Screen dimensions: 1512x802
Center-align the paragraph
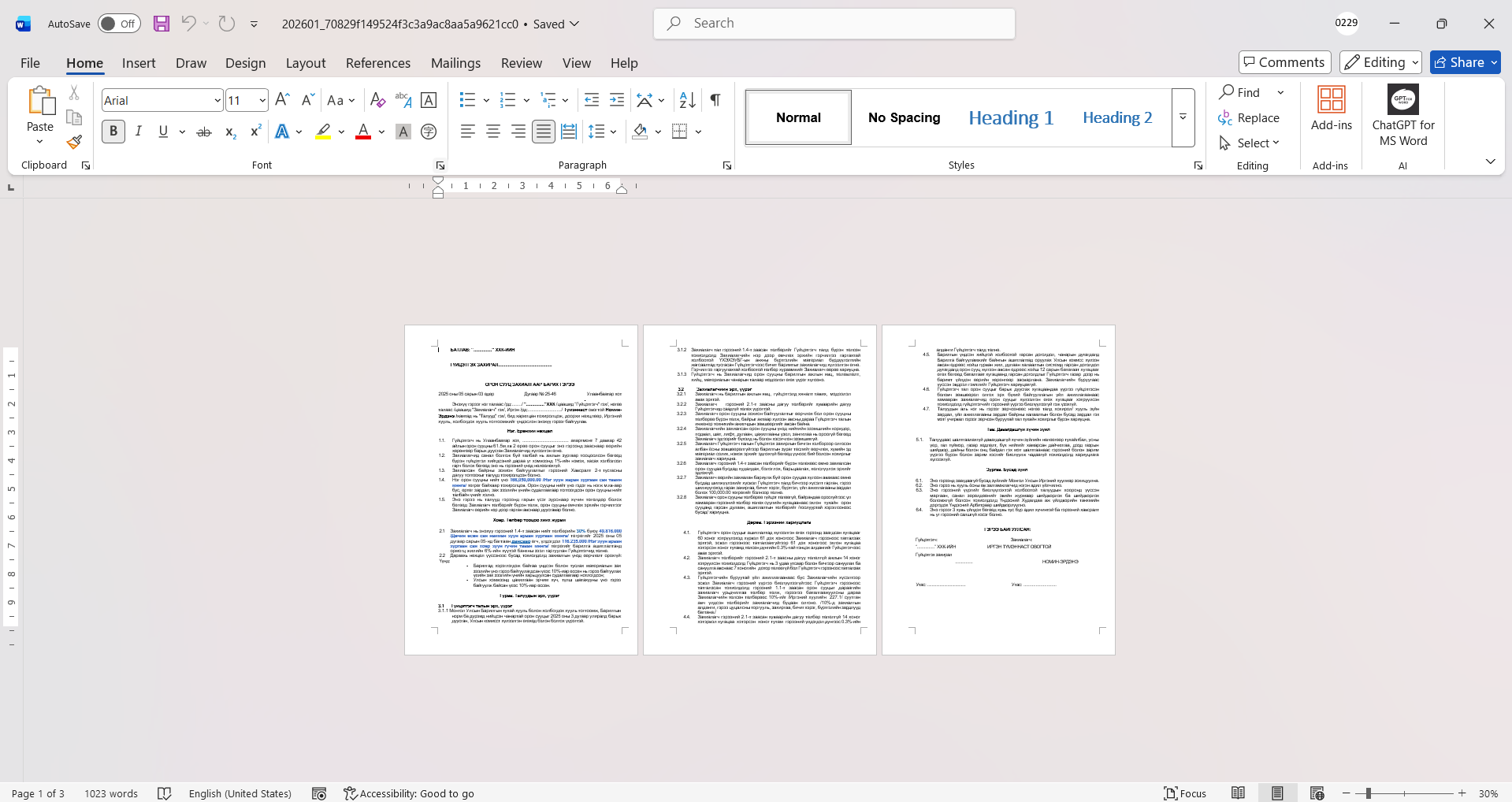[x=493, y=132]
